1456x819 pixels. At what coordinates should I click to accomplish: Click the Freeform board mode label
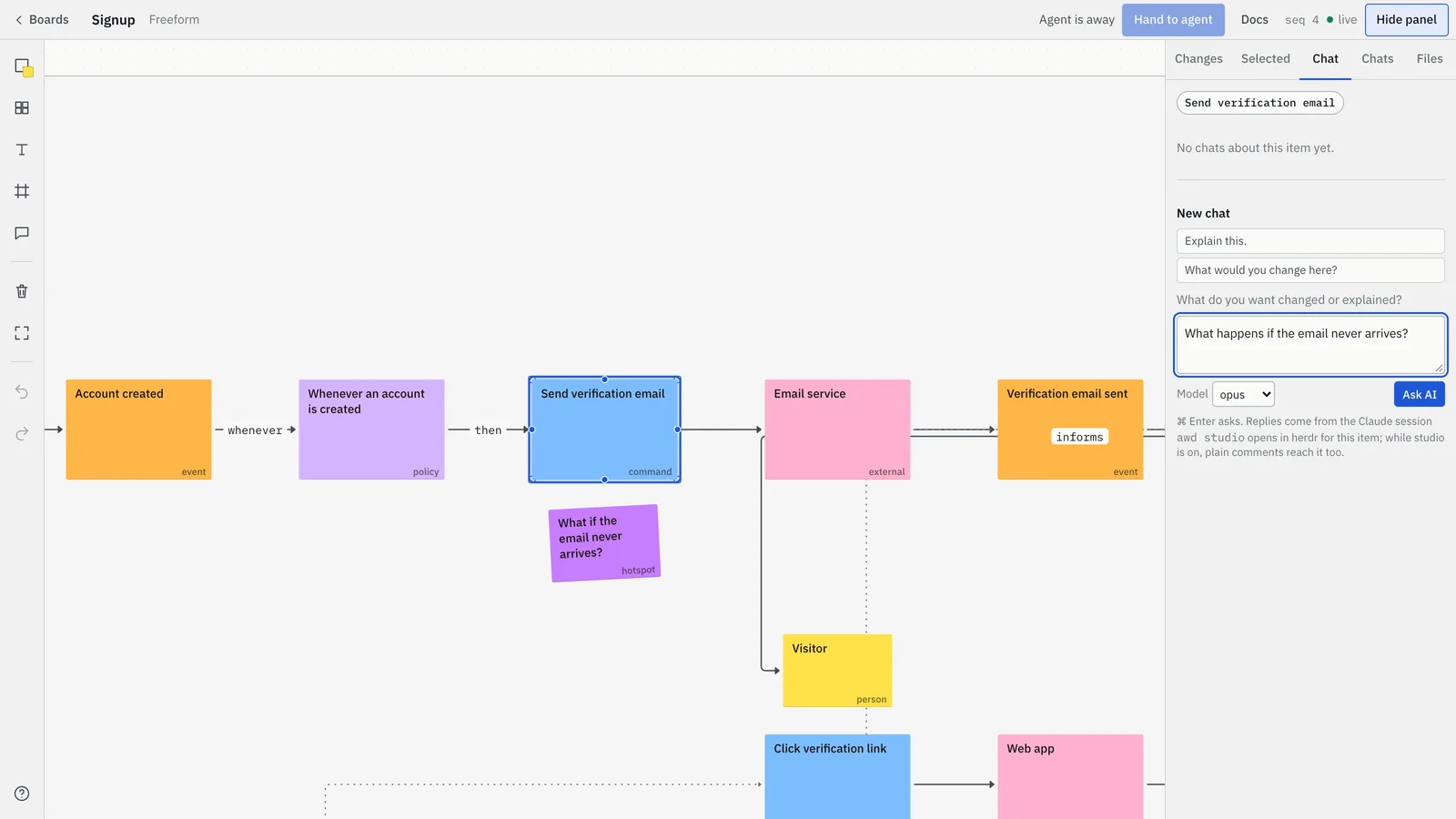click(174, 19)
